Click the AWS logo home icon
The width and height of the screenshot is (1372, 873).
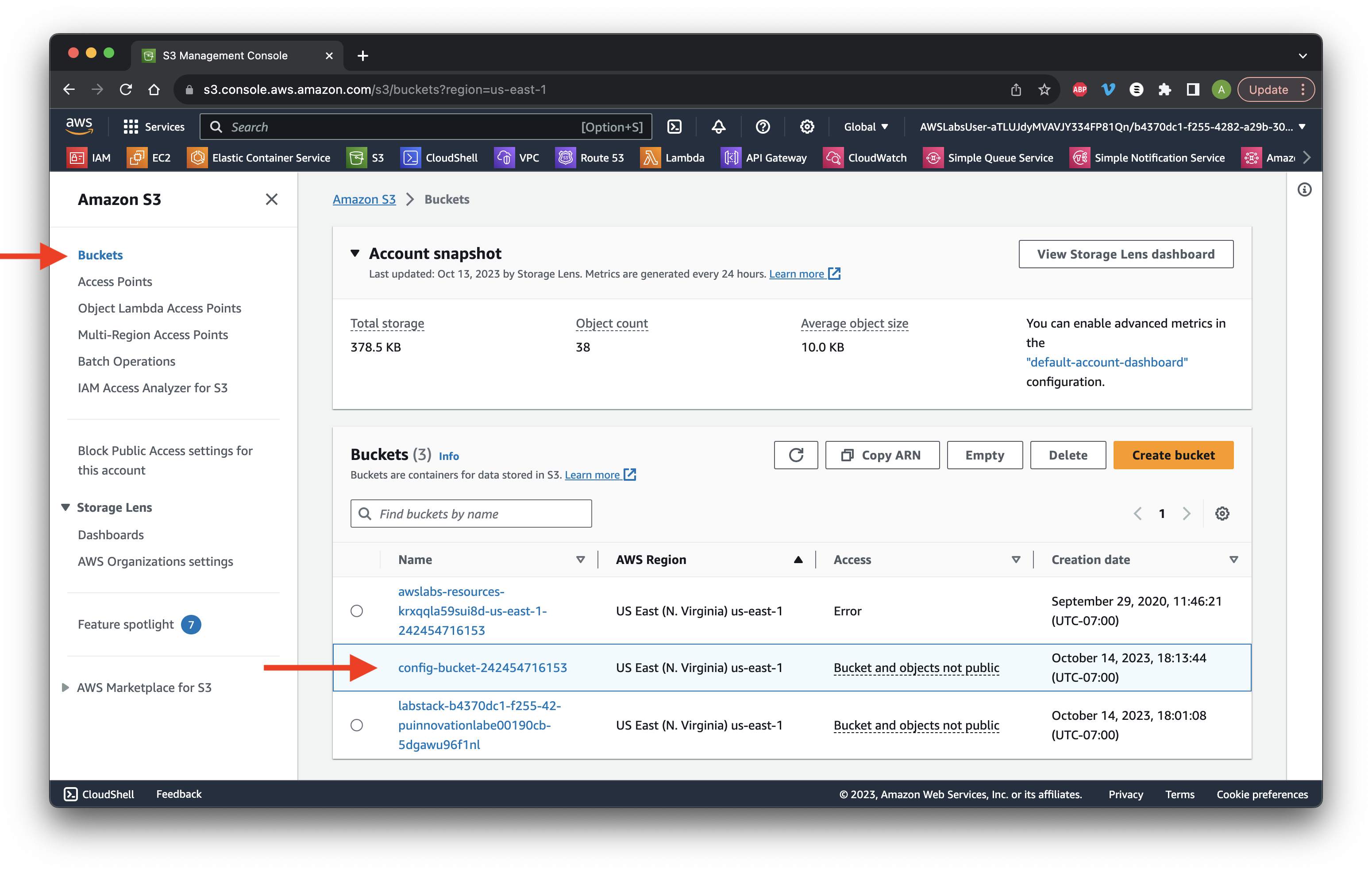click(79, 127)
